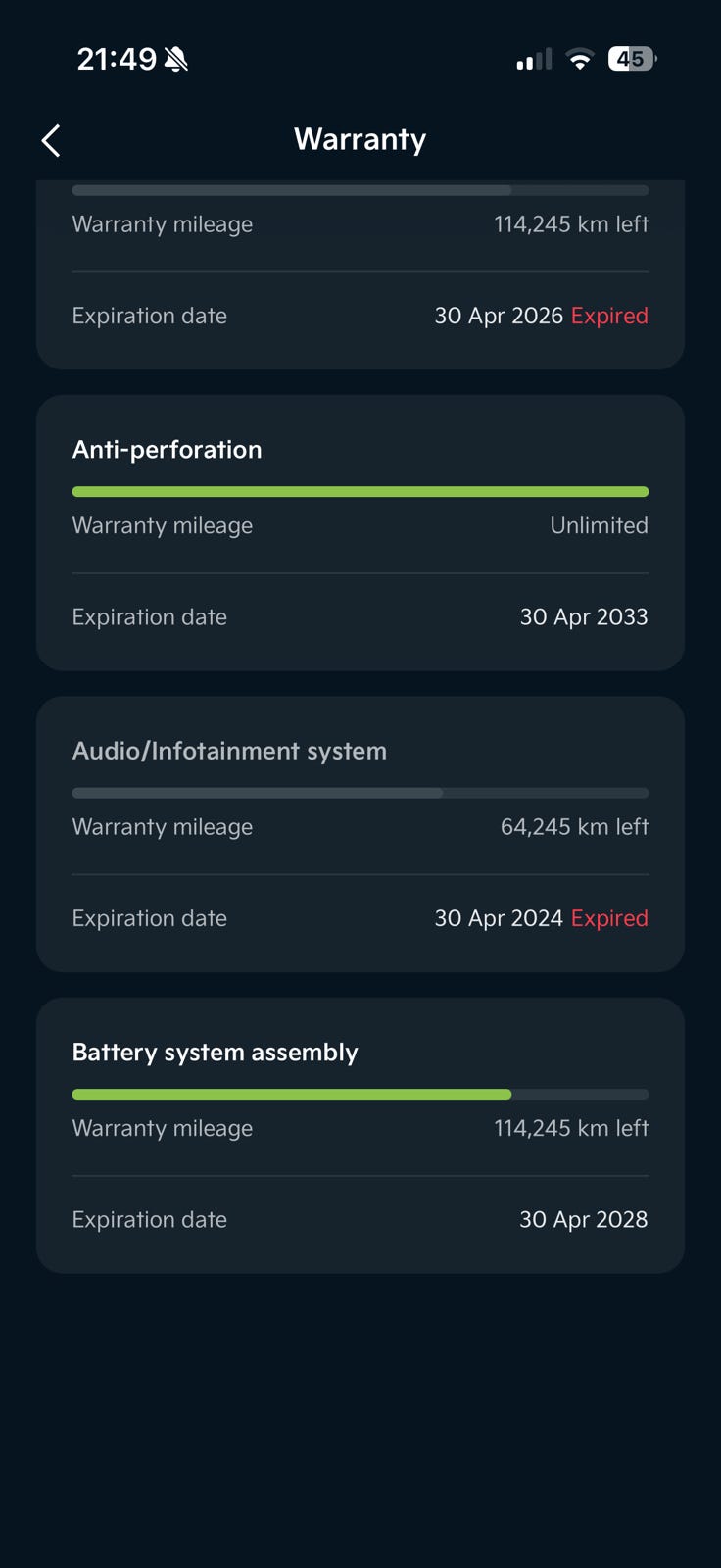Screen dimensions: 721x1568
Task: Tap the cellular signal bars icon
Action: [534, 60]
